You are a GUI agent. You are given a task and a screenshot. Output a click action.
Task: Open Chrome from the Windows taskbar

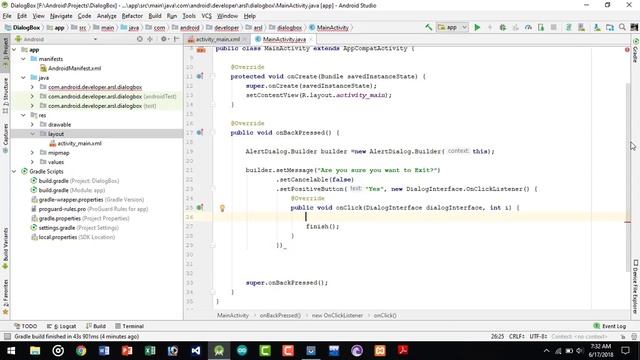(x=81, y=351)
